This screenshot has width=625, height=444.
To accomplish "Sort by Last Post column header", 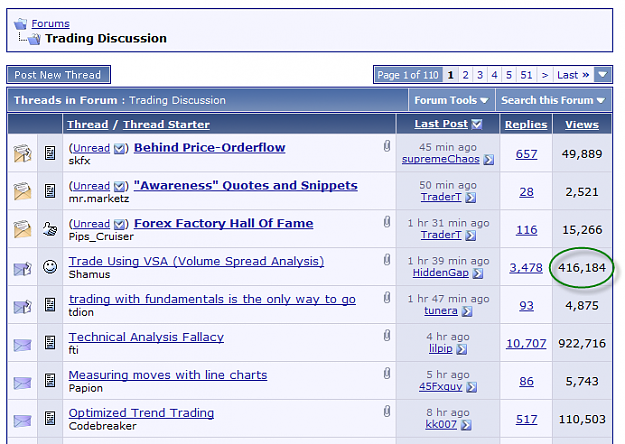I will pos(441,124).
